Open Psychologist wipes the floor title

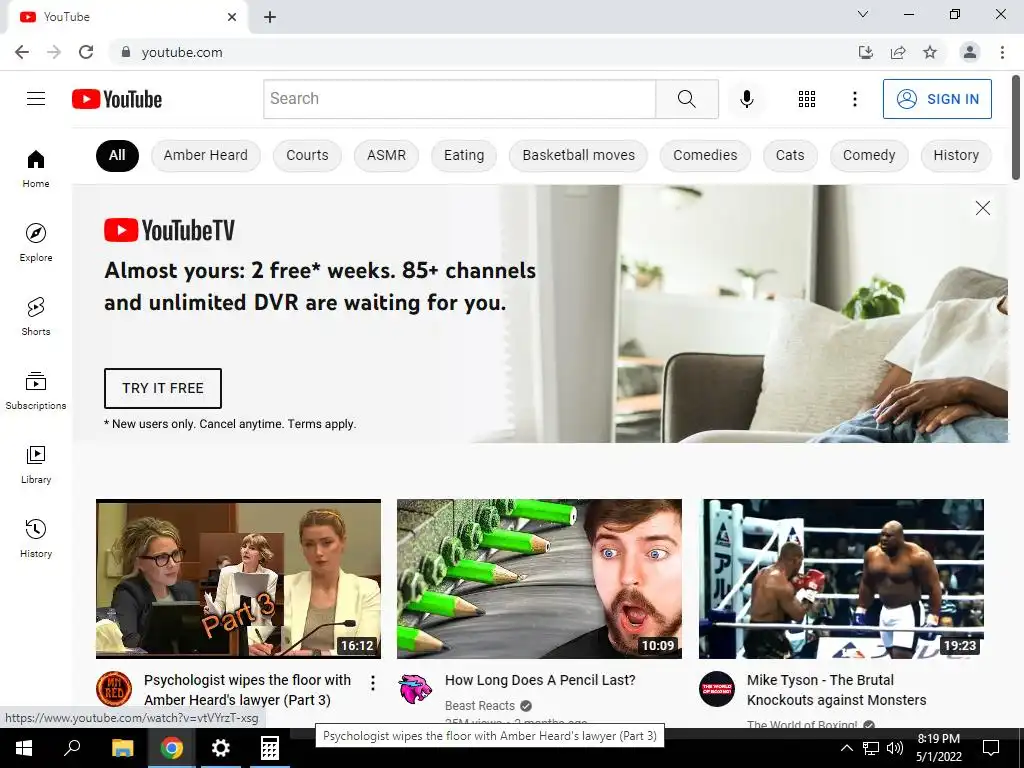click(248, 690)
